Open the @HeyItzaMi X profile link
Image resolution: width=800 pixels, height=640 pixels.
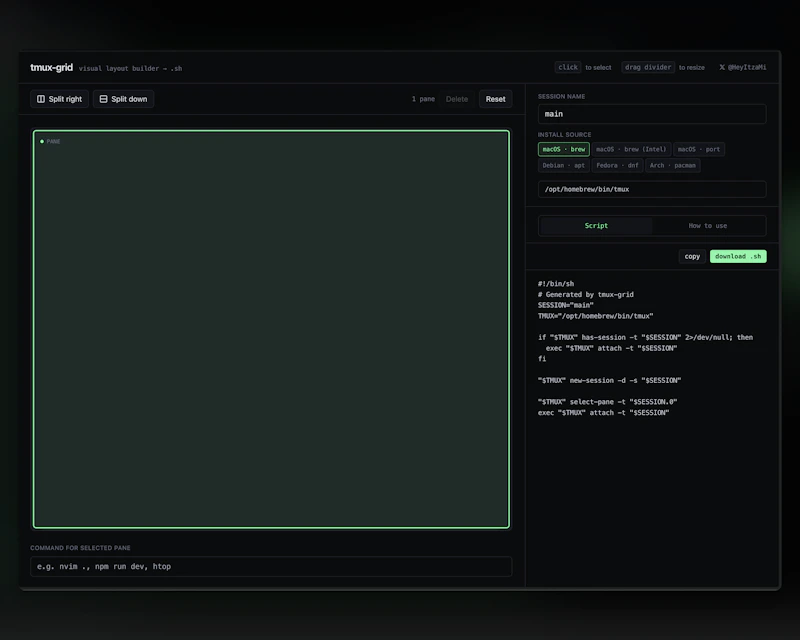pos(743,67)
